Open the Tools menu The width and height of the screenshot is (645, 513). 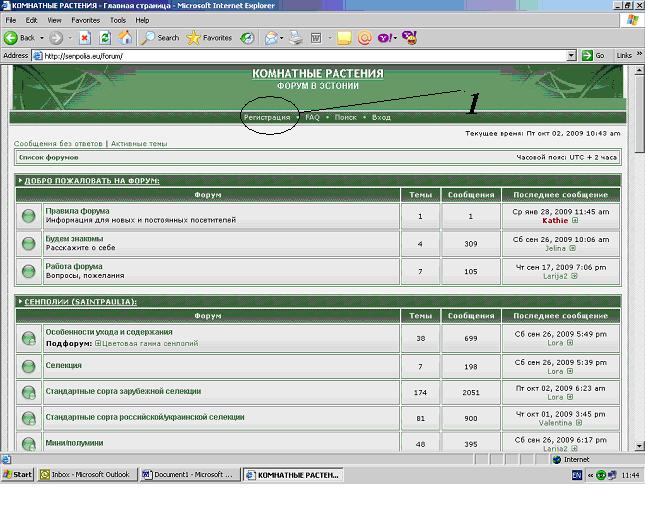tap(118, 20)
